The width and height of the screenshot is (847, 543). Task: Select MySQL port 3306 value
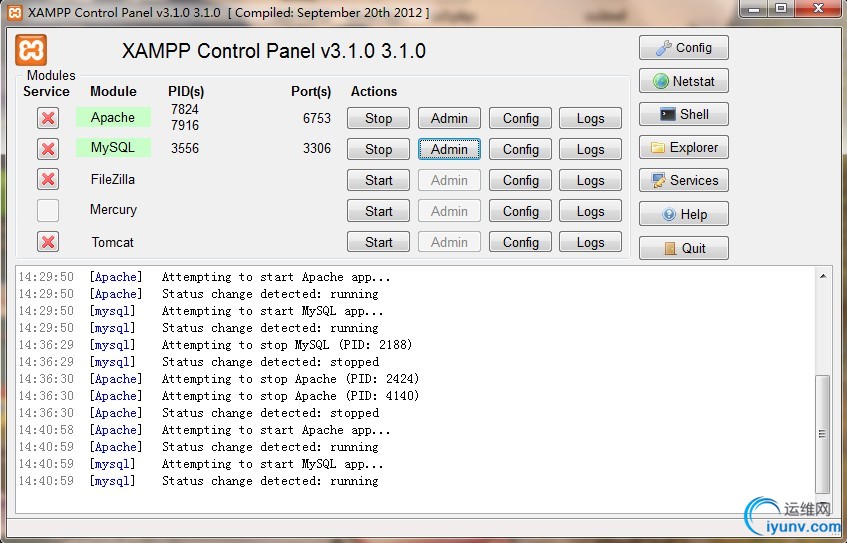tap(317, 148)
